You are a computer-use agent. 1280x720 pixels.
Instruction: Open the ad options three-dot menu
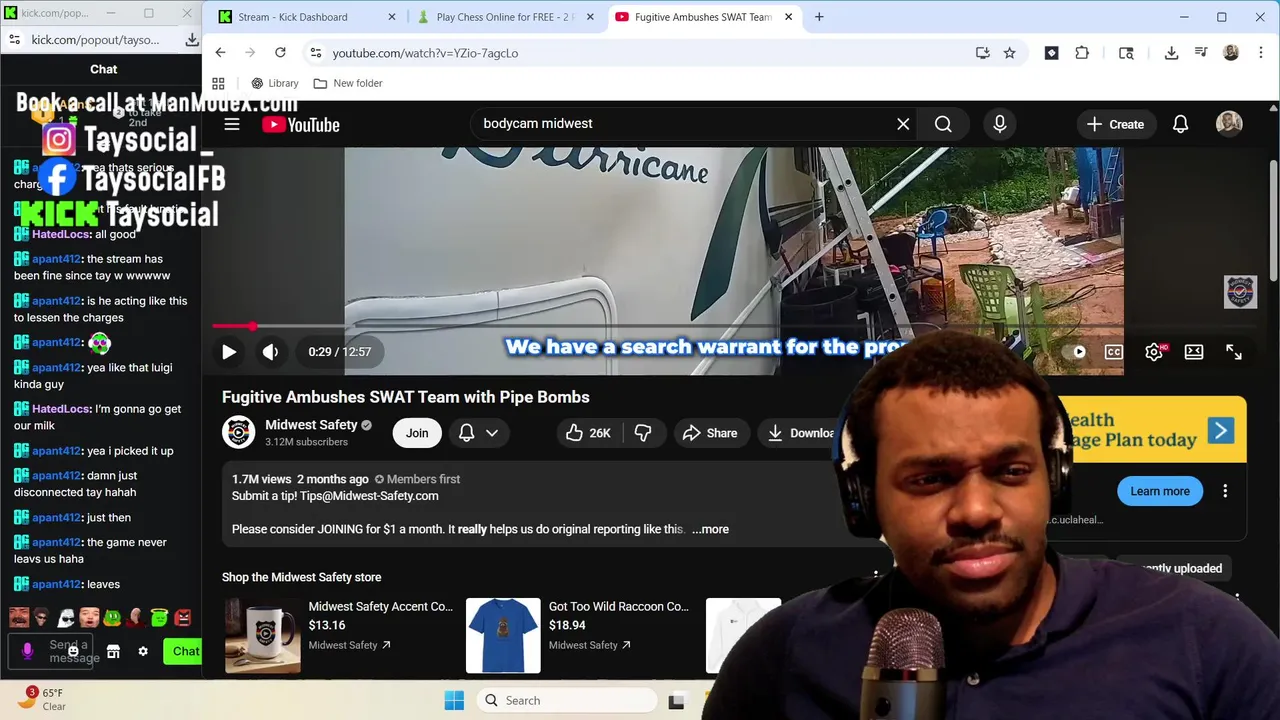pos(1225,491)
